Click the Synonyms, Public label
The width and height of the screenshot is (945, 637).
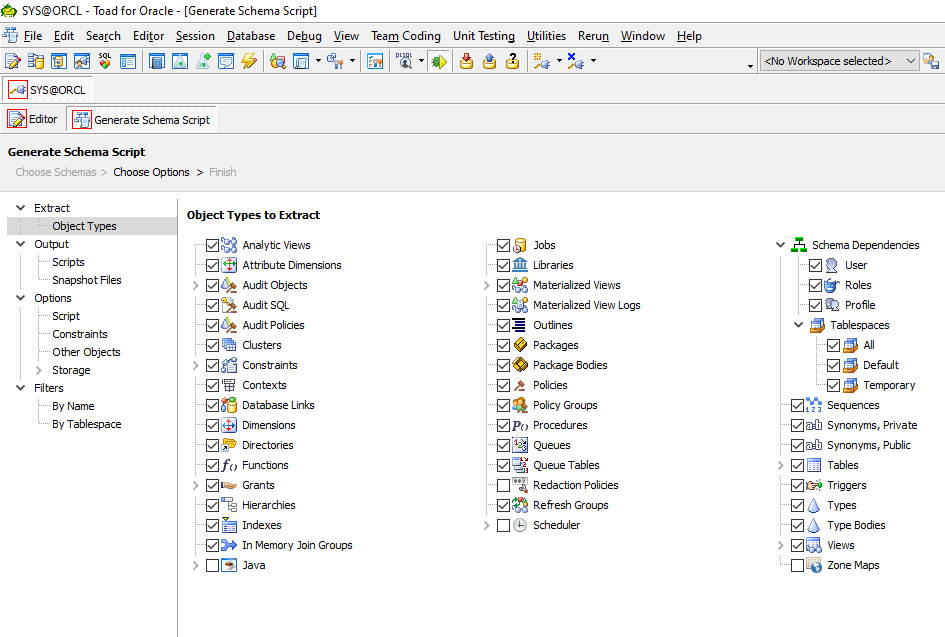click(x=868, y=445)
